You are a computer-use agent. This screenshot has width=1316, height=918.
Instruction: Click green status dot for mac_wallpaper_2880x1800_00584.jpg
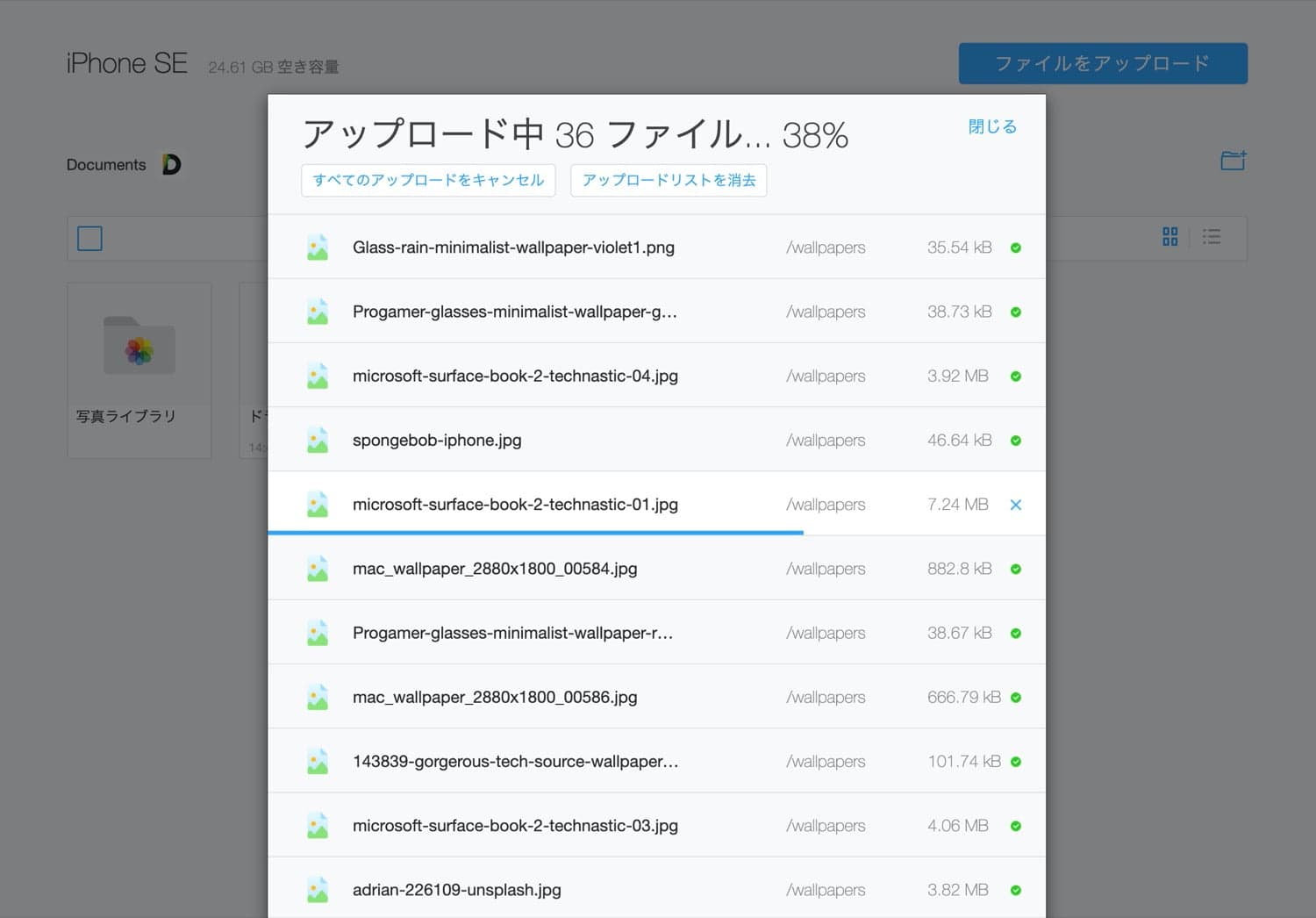(1015, 569)
